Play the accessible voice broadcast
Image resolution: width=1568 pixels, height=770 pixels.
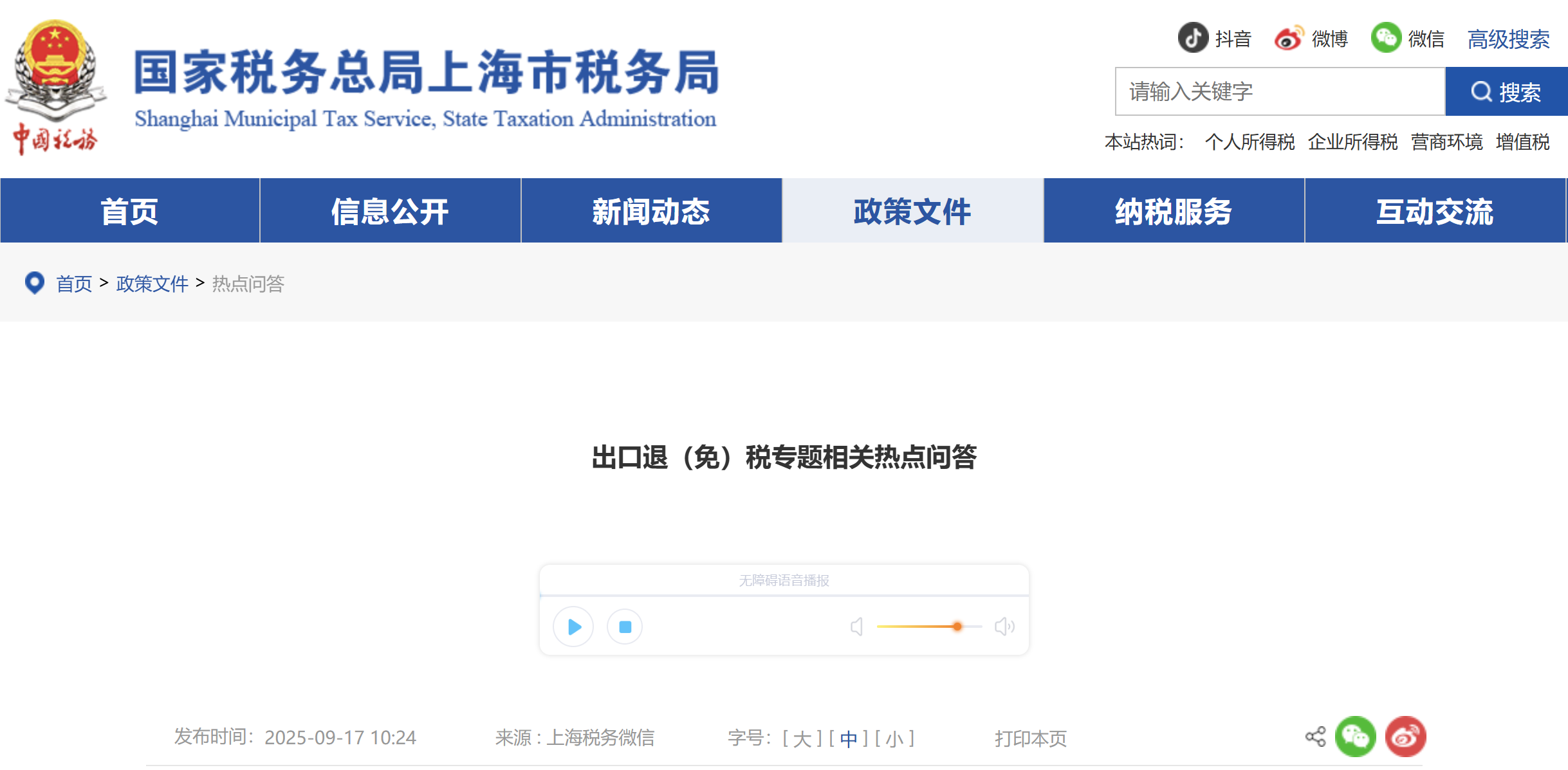[x=573, y=626]
